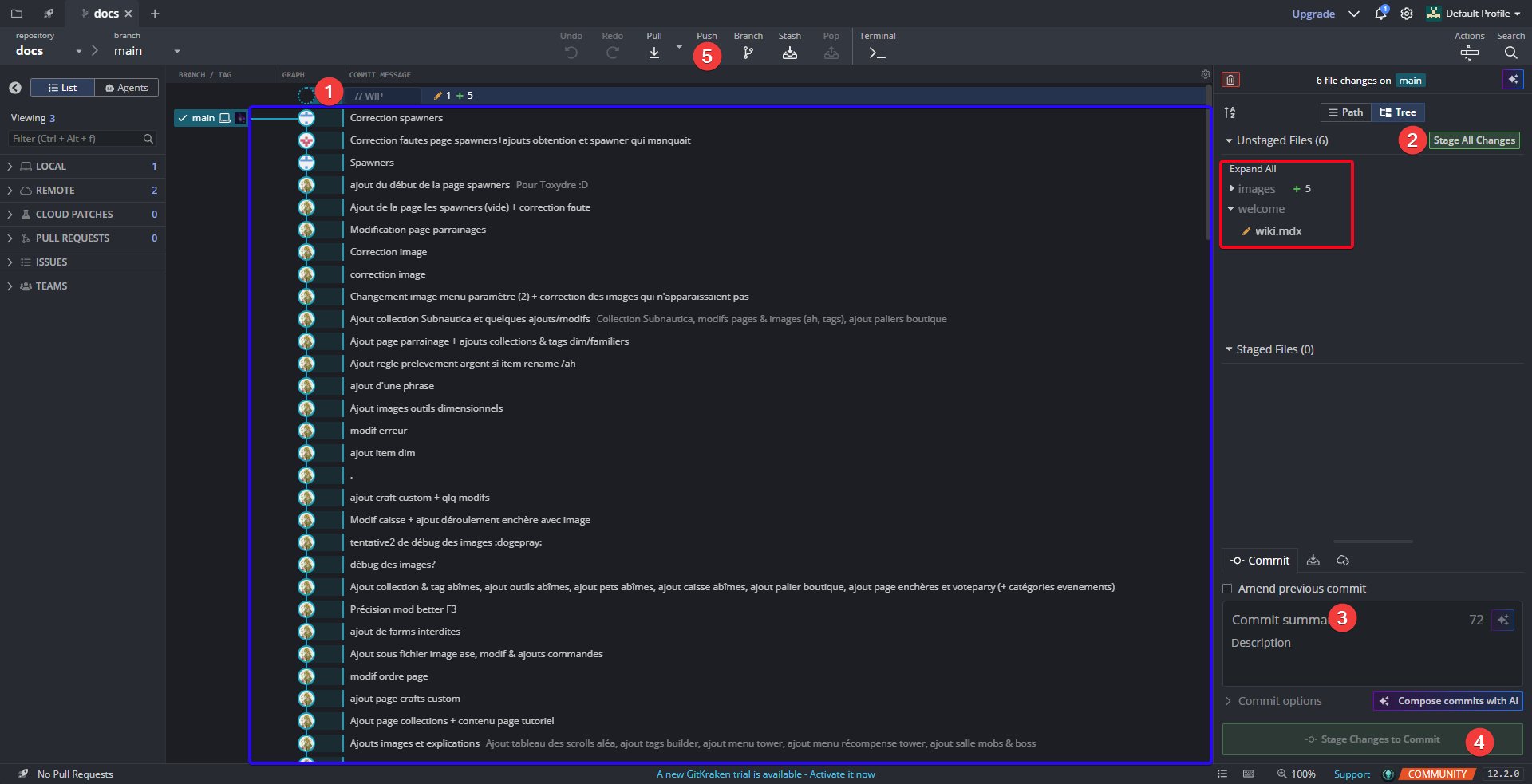This screenshot has width=1532, height=784.
Task: Expand the ISSUES section
Action: coord(83,262)
